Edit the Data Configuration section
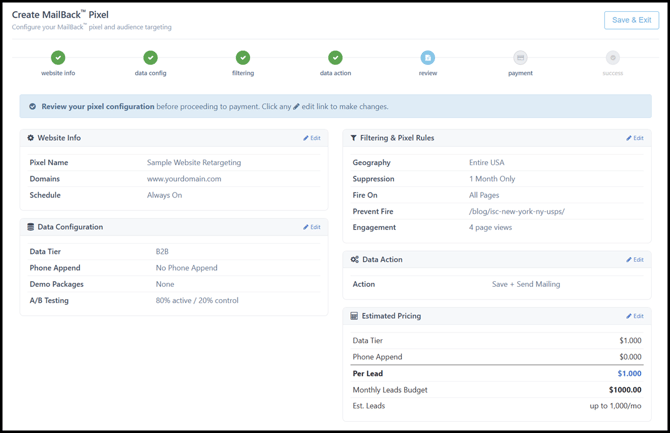Screen dimensions: 670x433 click(312, 227)
